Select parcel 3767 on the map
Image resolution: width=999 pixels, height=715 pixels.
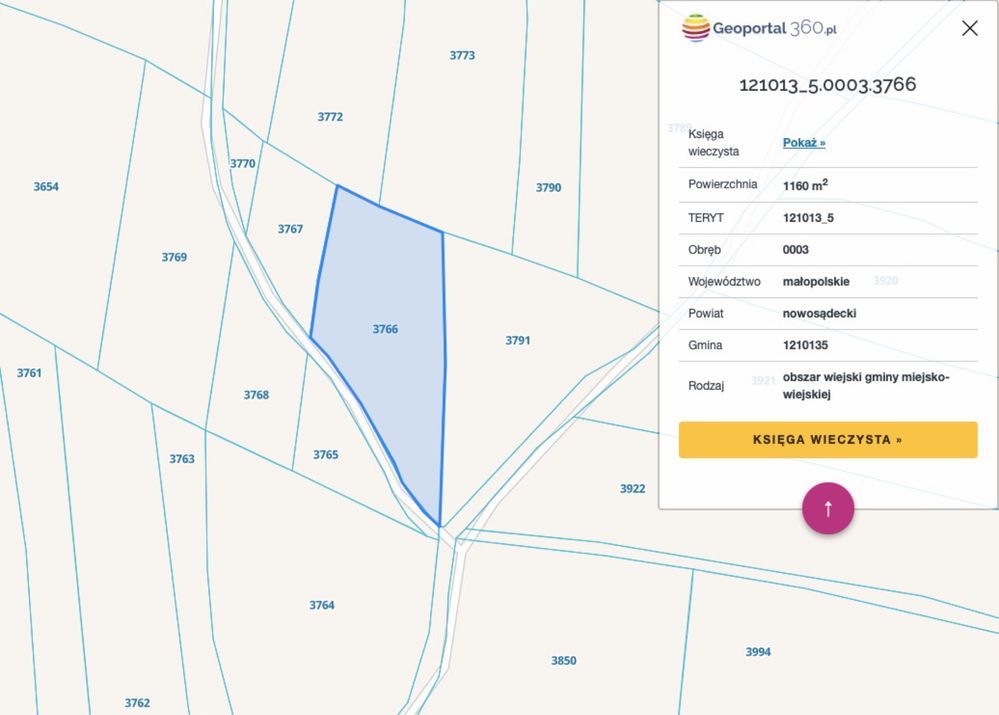[x=290, y=229]
